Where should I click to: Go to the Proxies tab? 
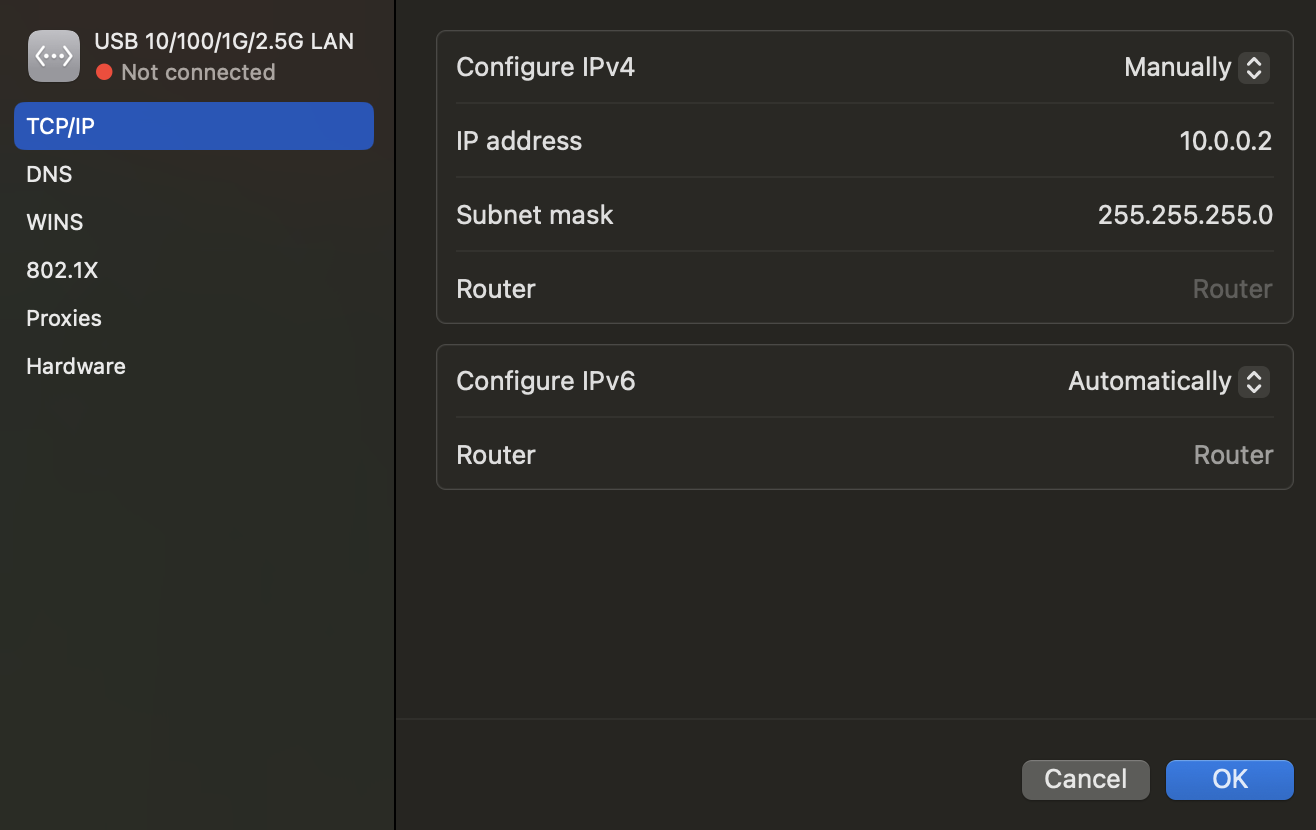64,318
